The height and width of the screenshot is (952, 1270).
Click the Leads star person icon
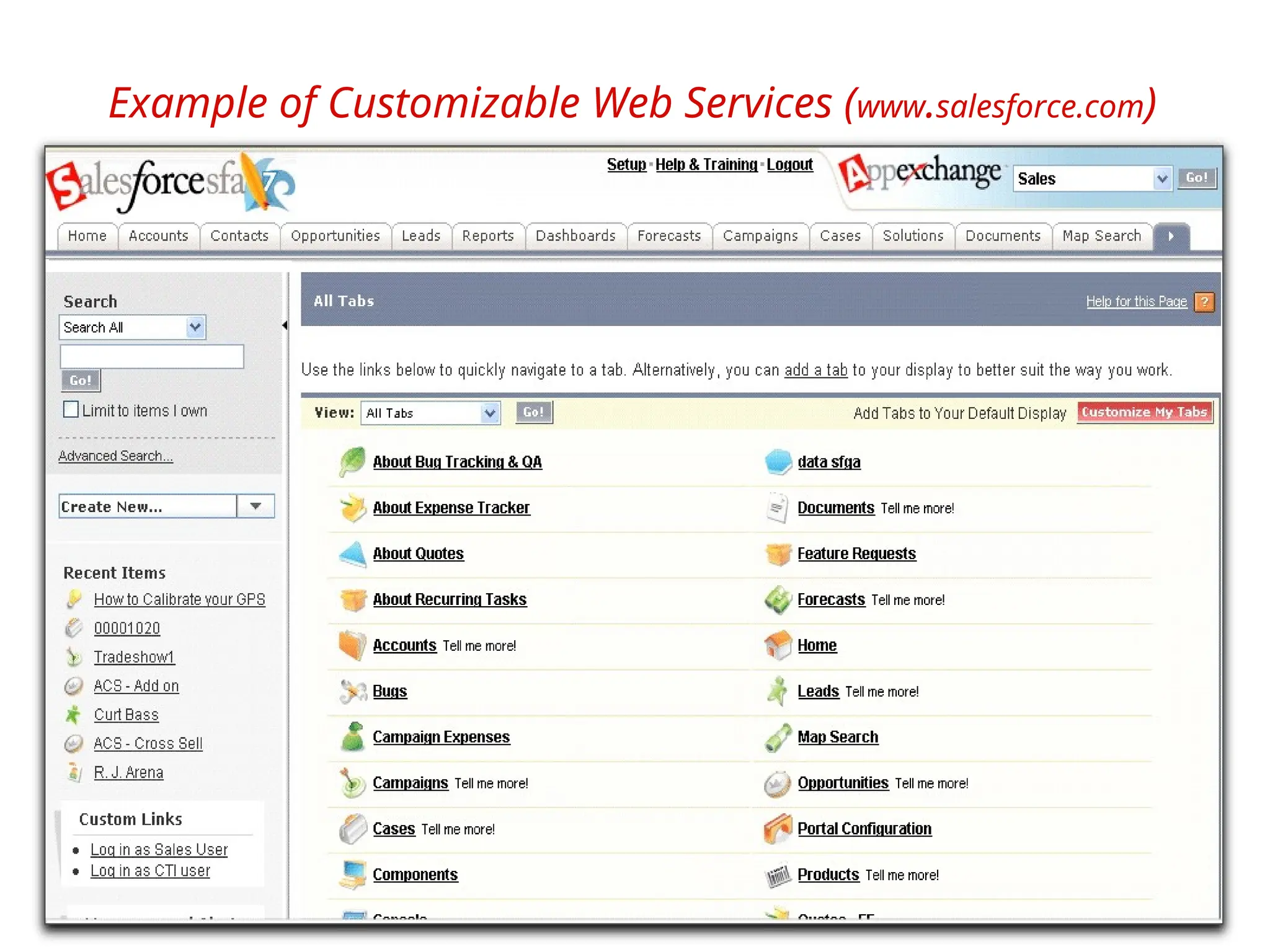point(777,692)
